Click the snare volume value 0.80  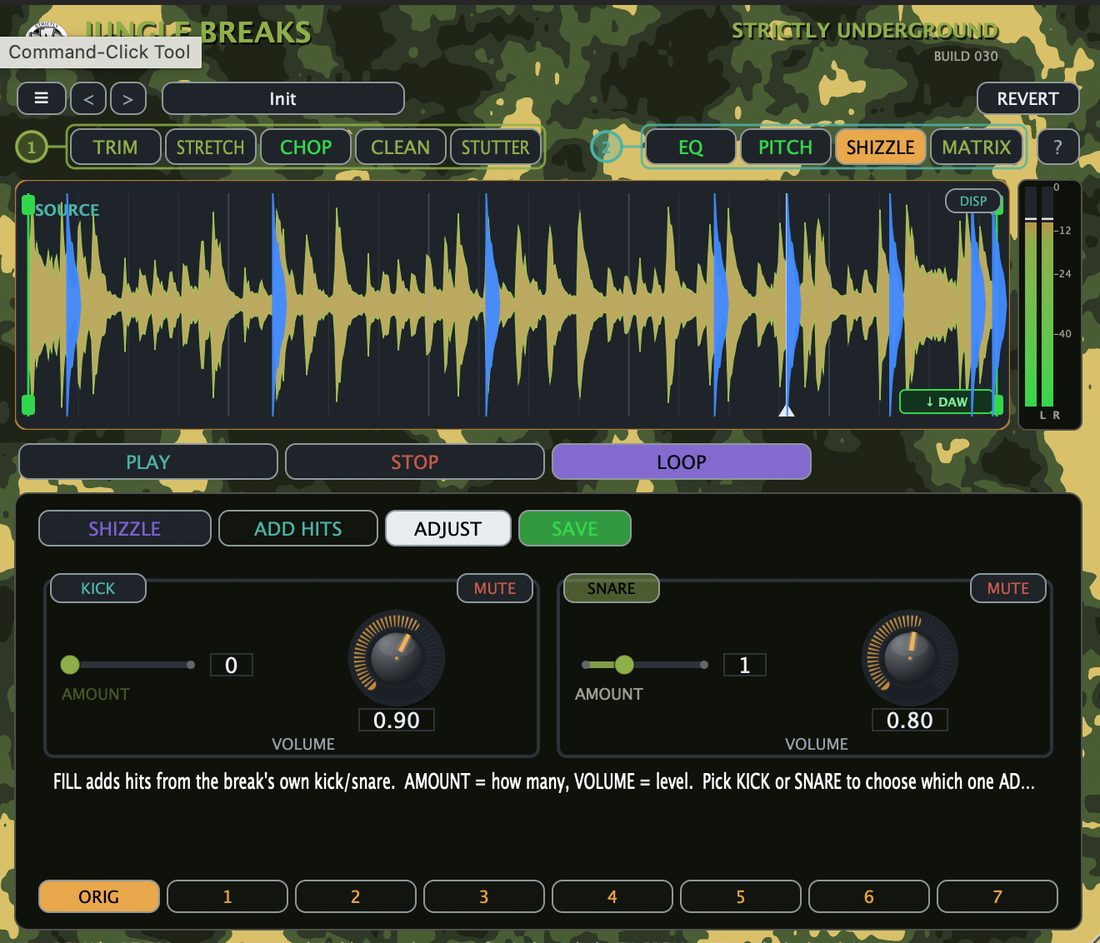tap(910, 720)
